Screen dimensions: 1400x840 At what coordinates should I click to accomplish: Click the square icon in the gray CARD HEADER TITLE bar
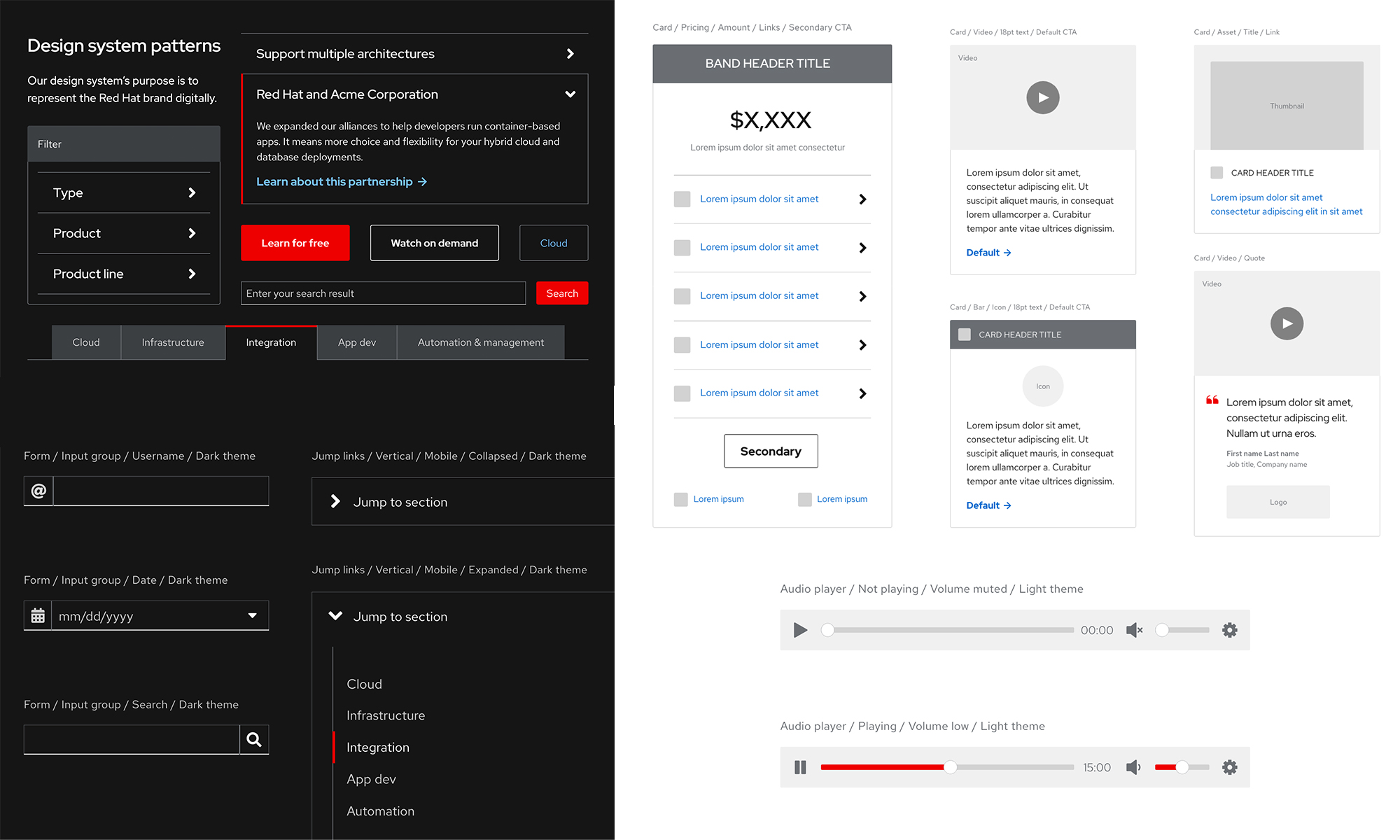click(965, 335)
